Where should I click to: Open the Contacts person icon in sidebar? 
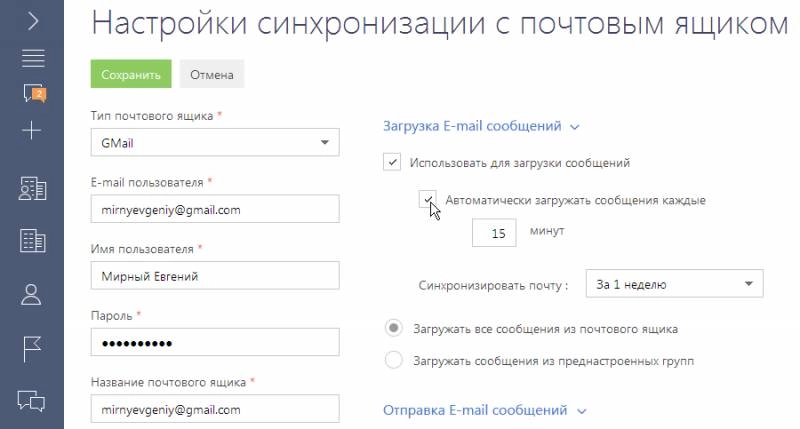pyautogui.click(x=32, y=294)
